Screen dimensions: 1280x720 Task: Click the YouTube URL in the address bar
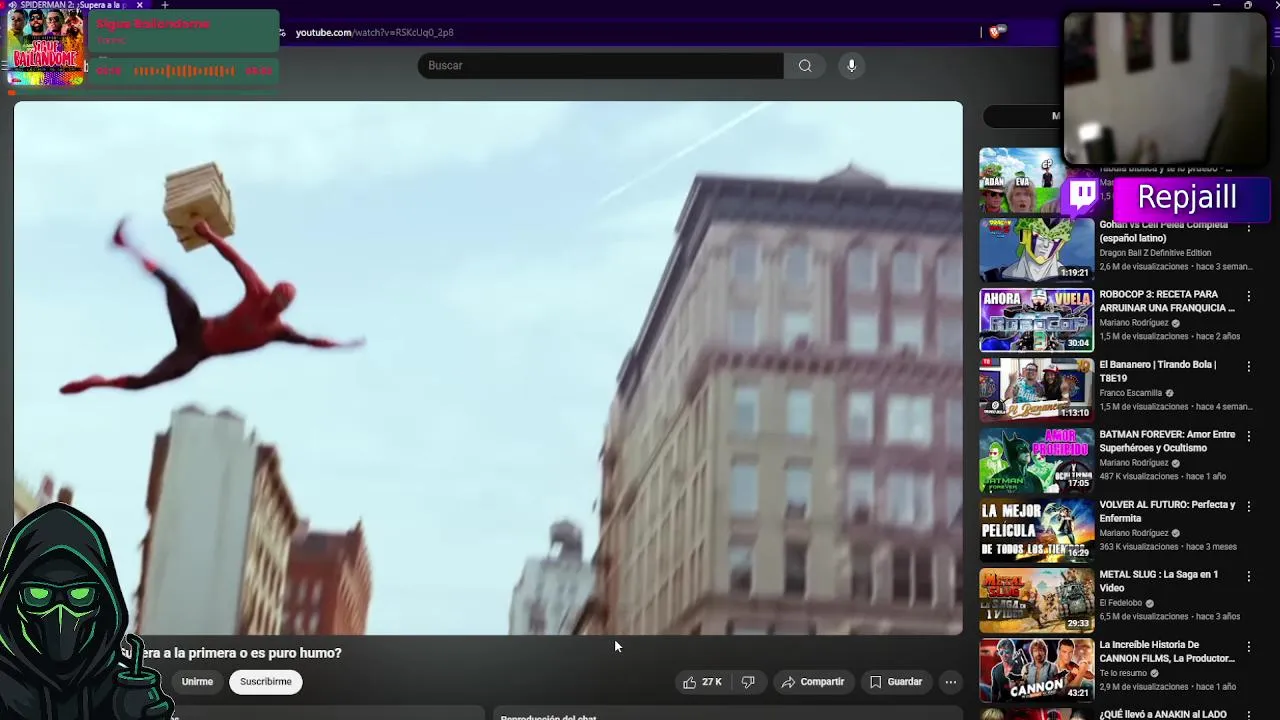coord(374,33)
